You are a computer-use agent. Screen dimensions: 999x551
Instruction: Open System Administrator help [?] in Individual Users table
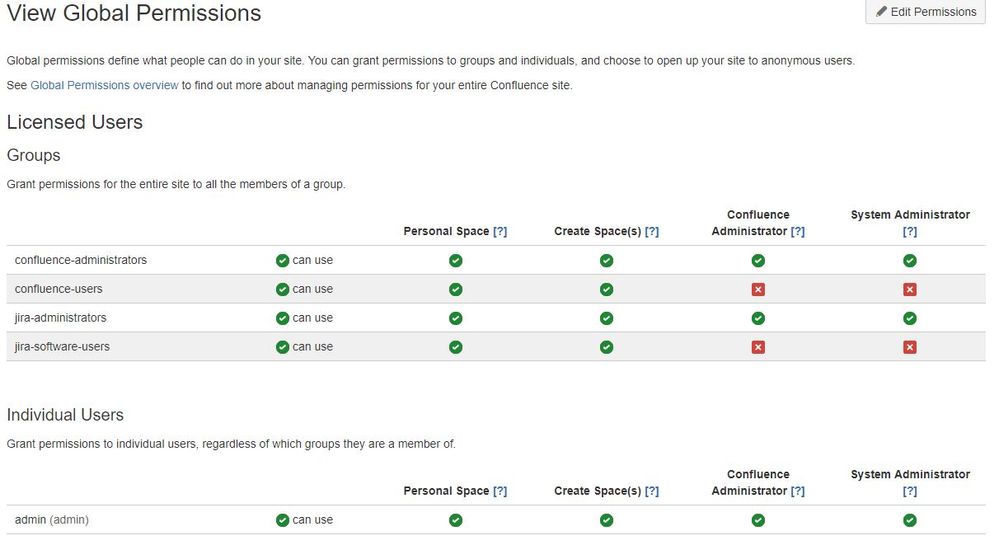910,492
